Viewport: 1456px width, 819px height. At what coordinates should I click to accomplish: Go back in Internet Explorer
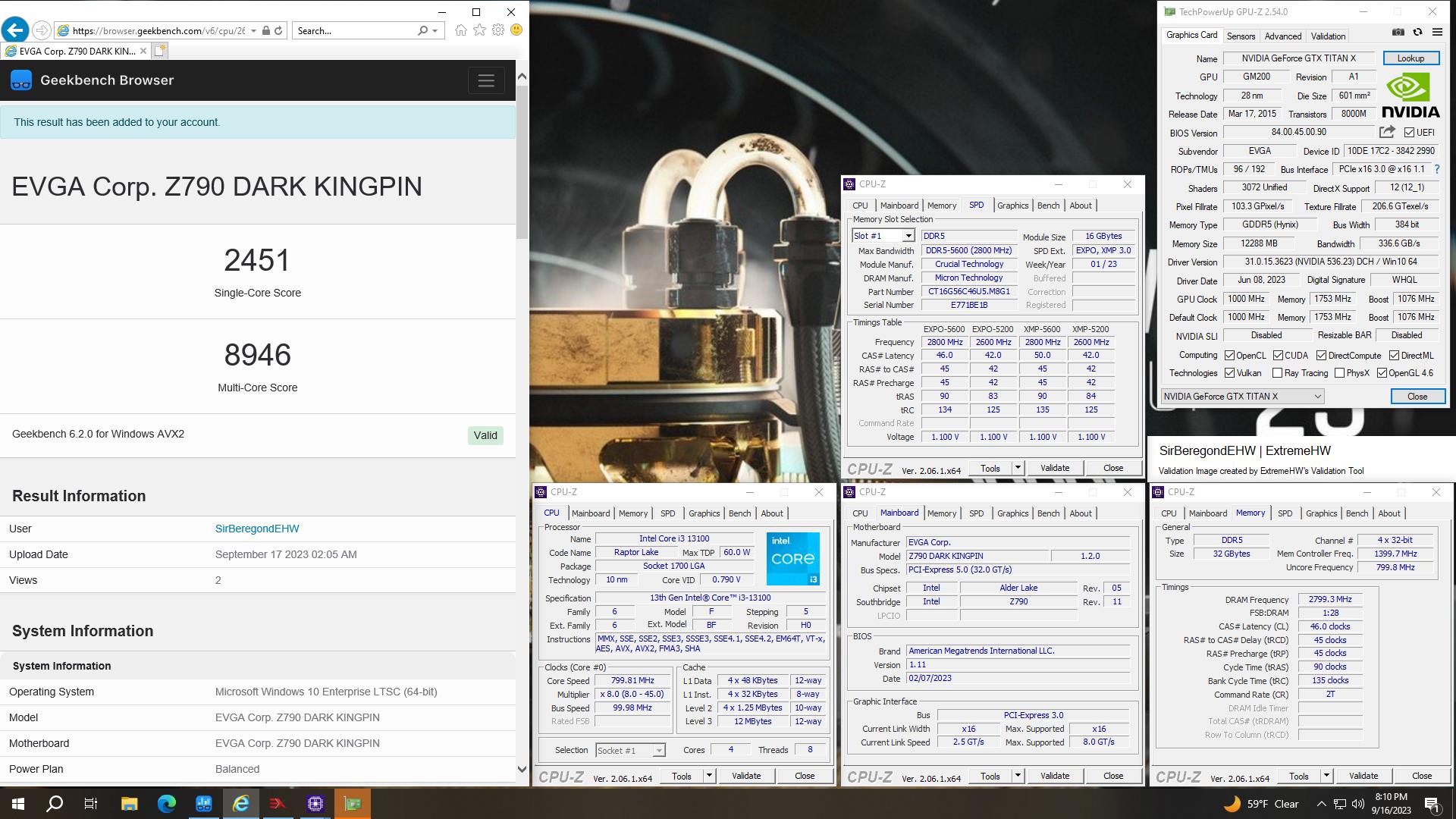click(15, 30)
